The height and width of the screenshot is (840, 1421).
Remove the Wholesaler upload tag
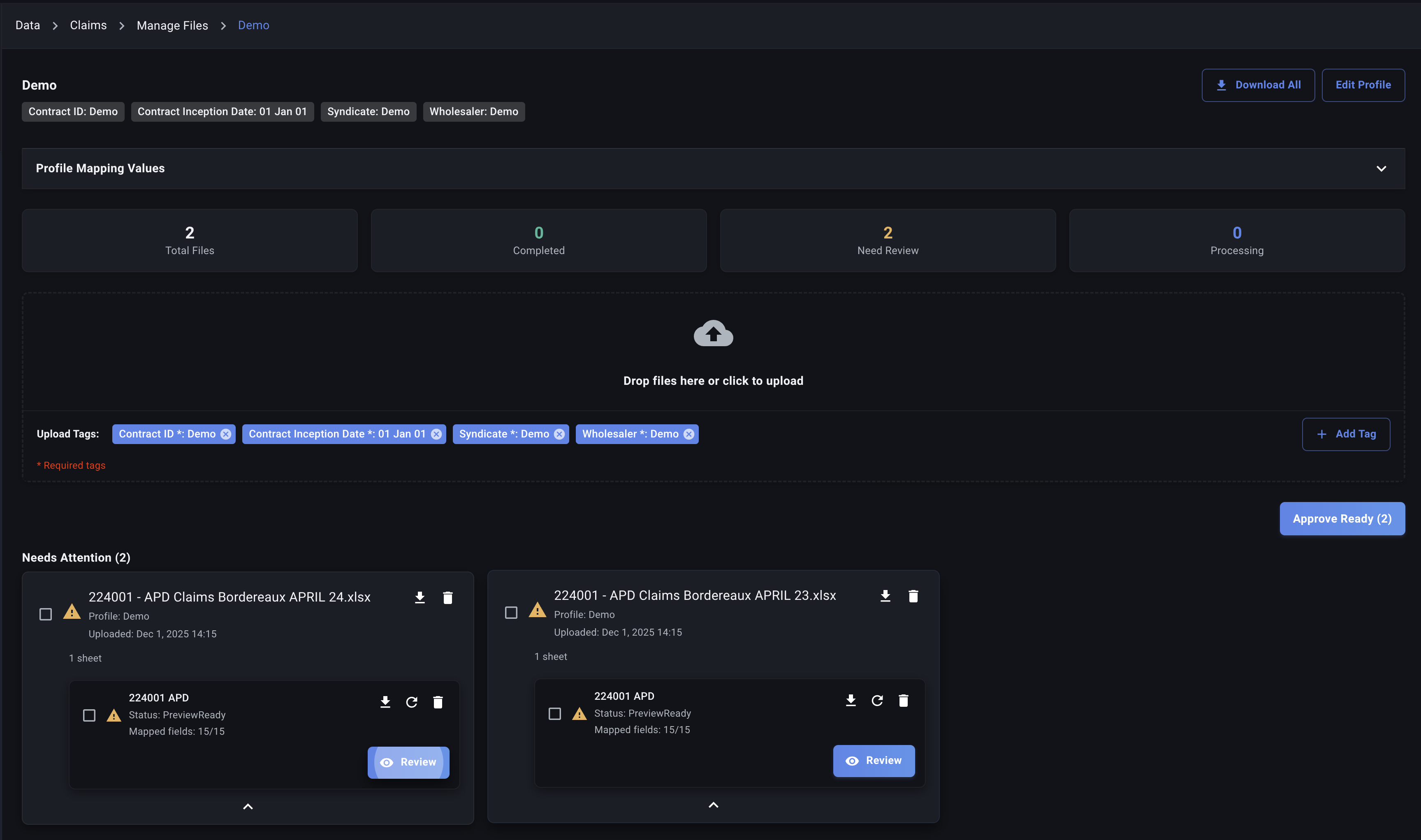click(x=688, y=434)
